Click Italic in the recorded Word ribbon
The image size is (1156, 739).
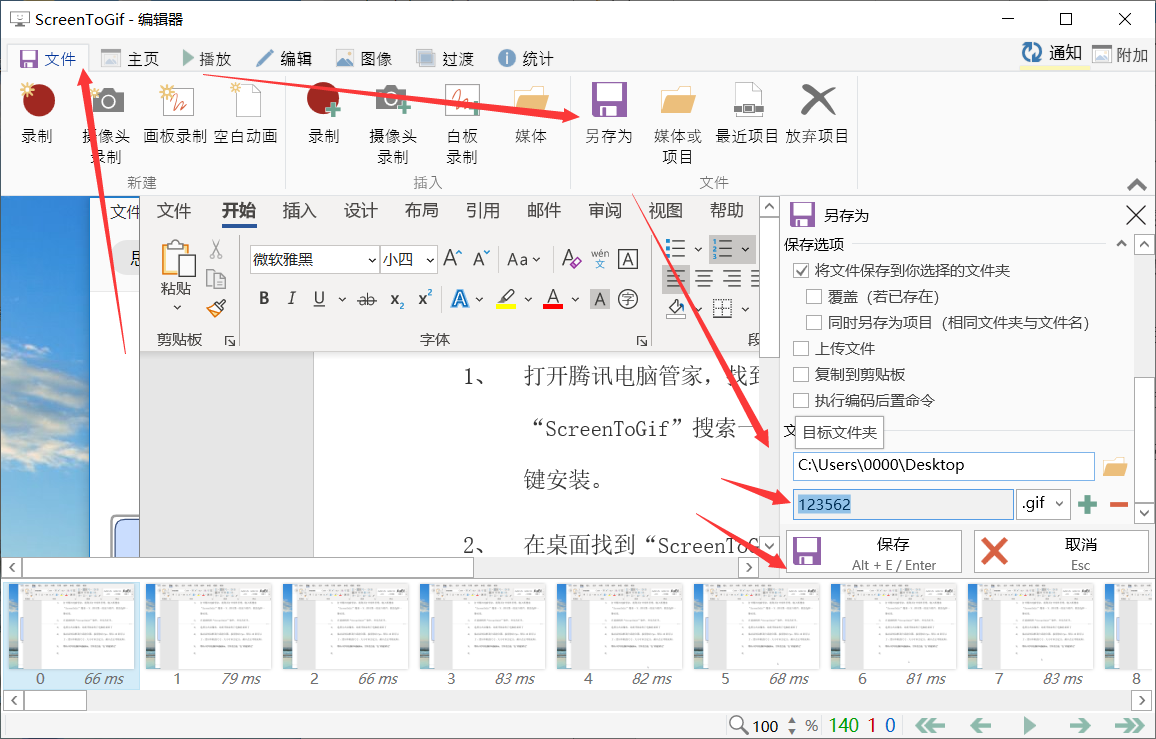(x=291, y=299)
